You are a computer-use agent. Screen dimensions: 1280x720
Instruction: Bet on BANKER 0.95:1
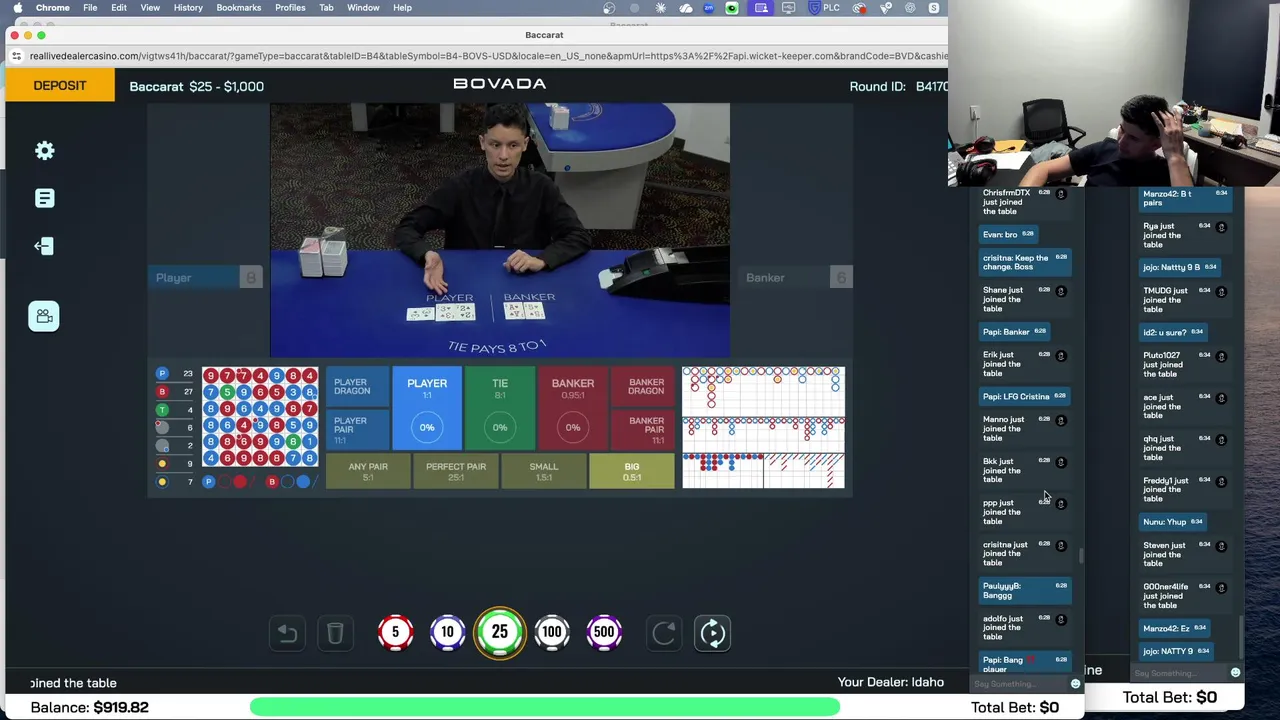click(x=573, y=408)
